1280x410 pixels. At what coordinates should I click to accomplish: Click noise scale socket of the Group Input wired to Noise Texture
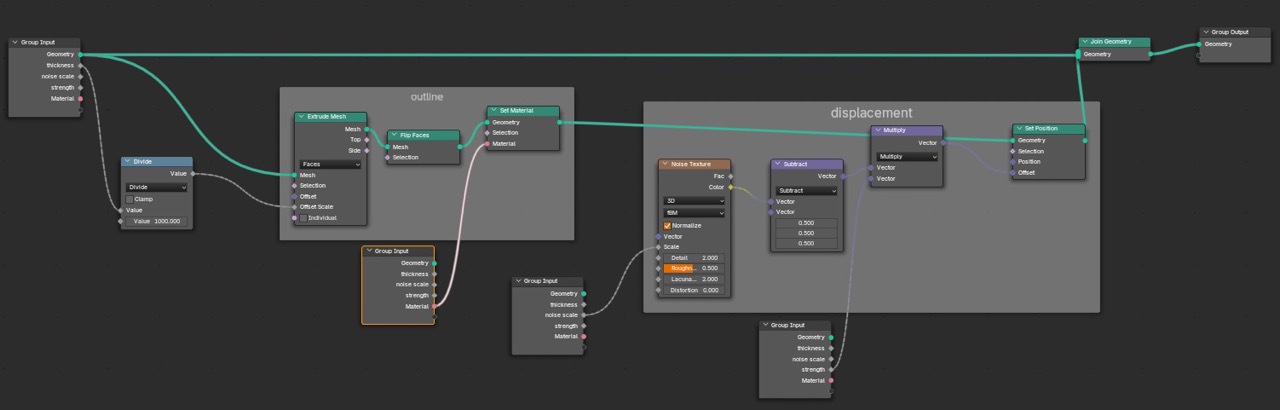click(584, 315)
